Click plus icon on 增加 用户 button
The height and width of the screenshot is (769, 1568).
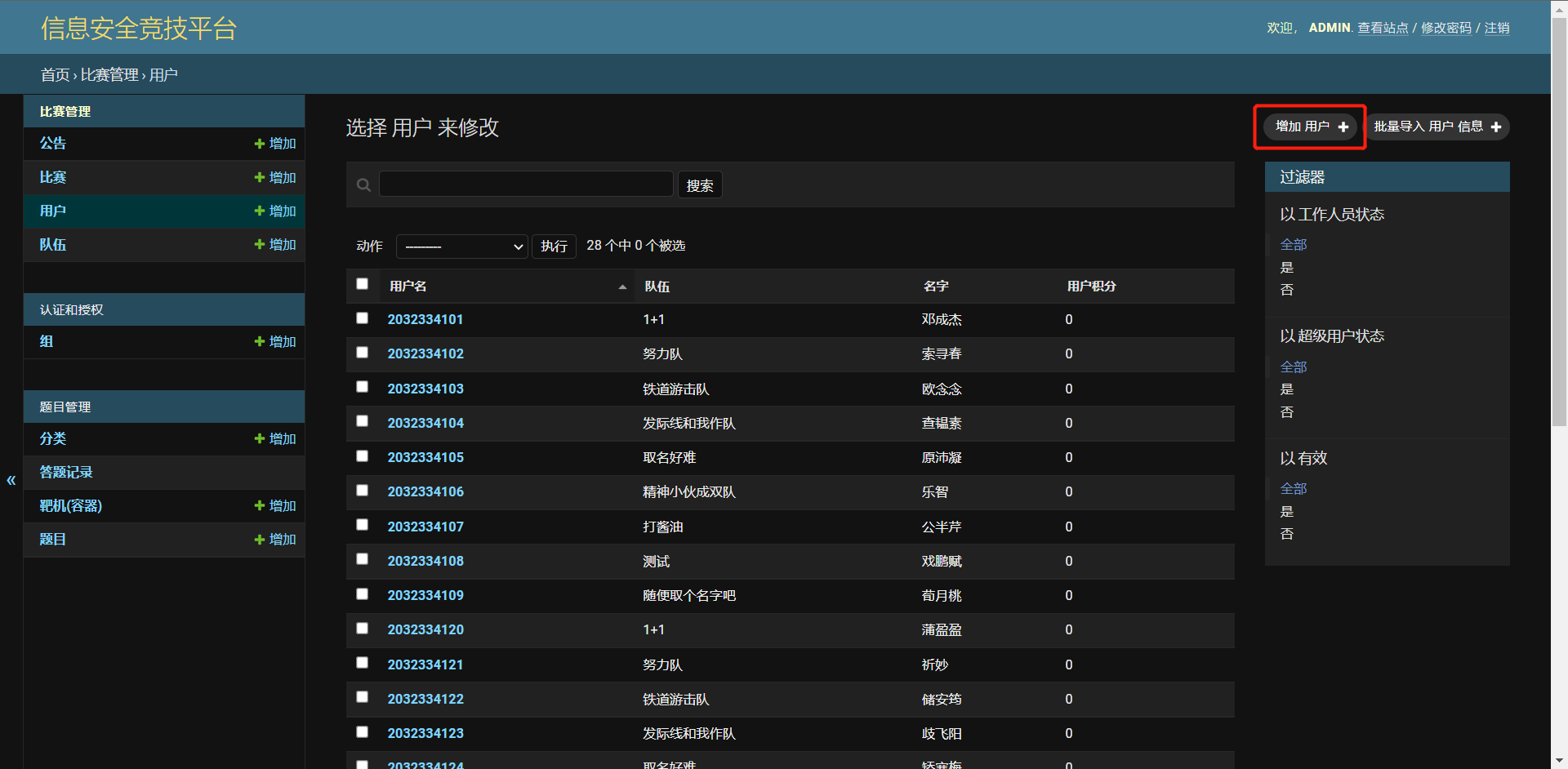pos(1343,127)
